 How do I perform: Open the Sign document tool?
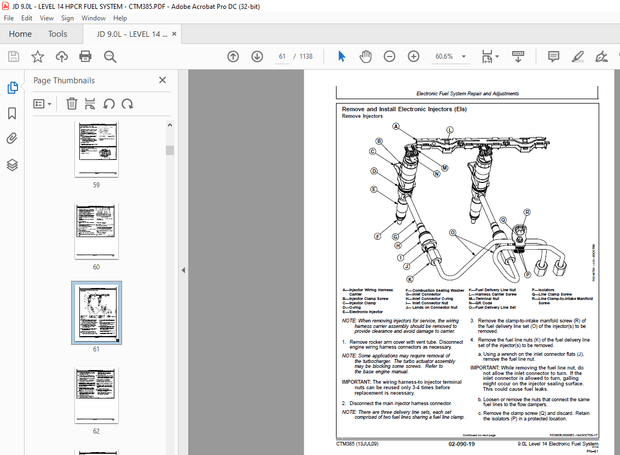click(x=601, y=57)
